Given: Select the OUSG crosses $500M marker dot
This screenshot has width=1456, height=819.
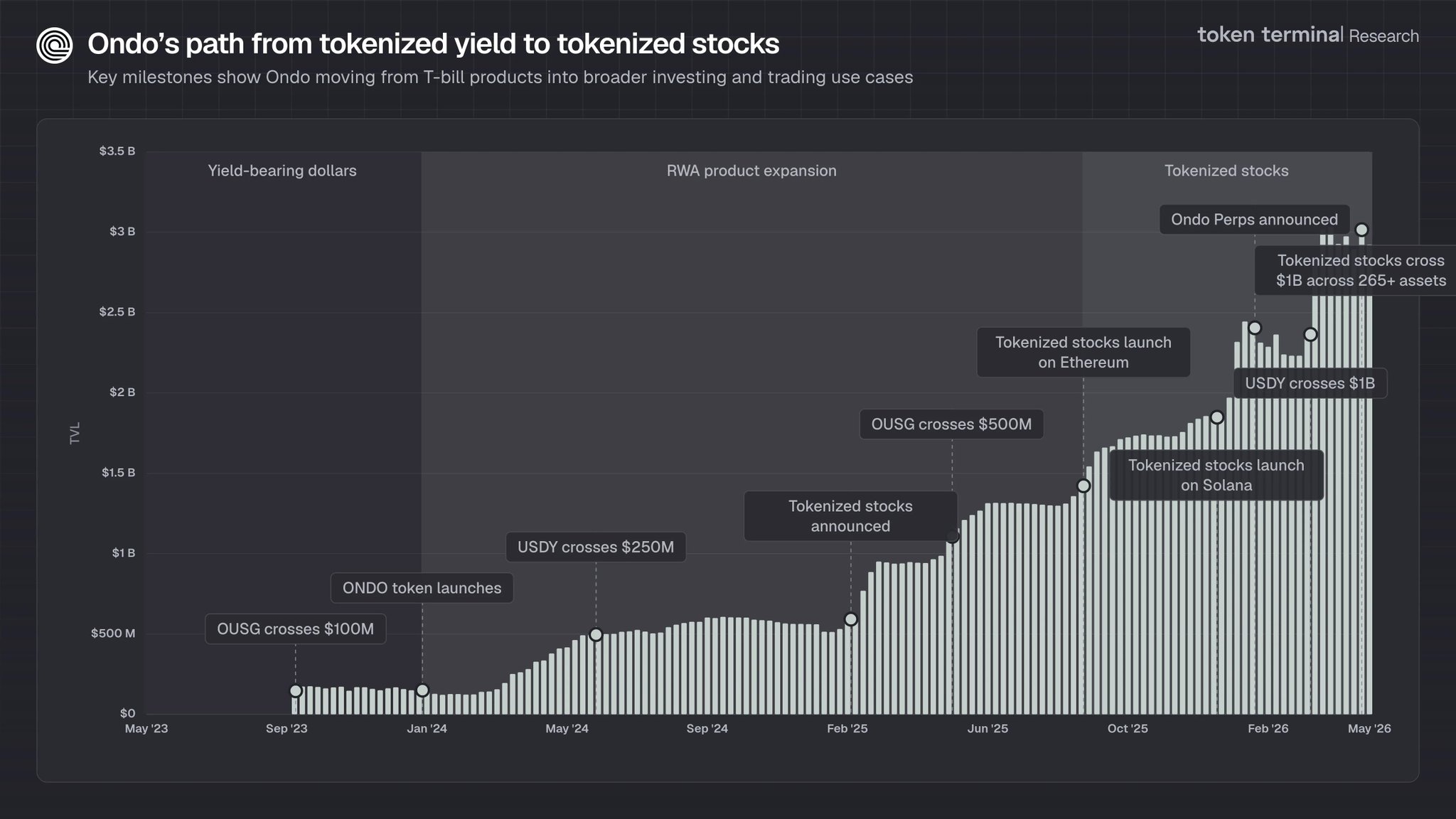Looking at the screenshot, I should [953, 537].
